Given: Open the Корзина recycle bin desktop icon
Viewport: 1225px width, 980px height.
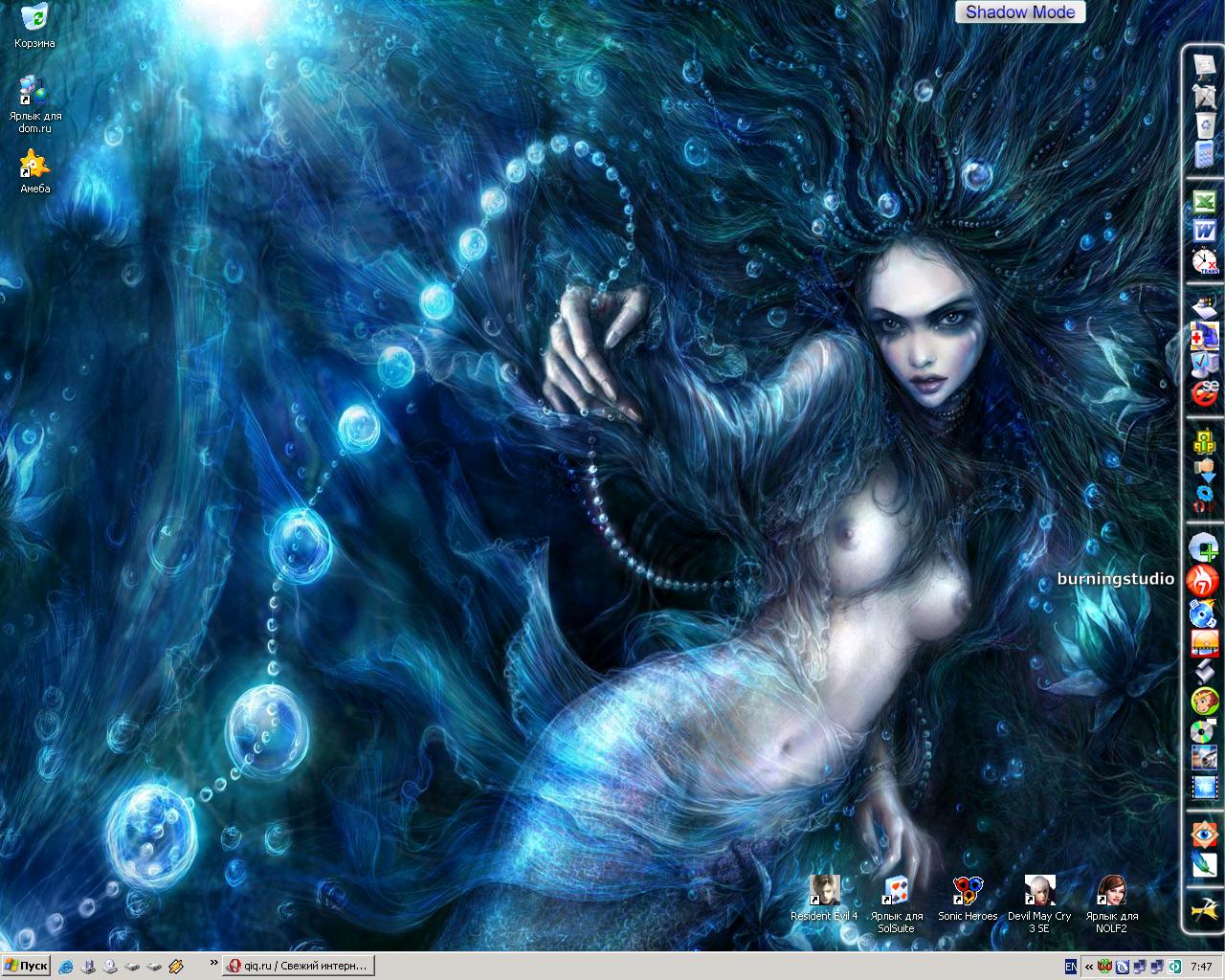Looking at the screenshot, I should [34, 25].
